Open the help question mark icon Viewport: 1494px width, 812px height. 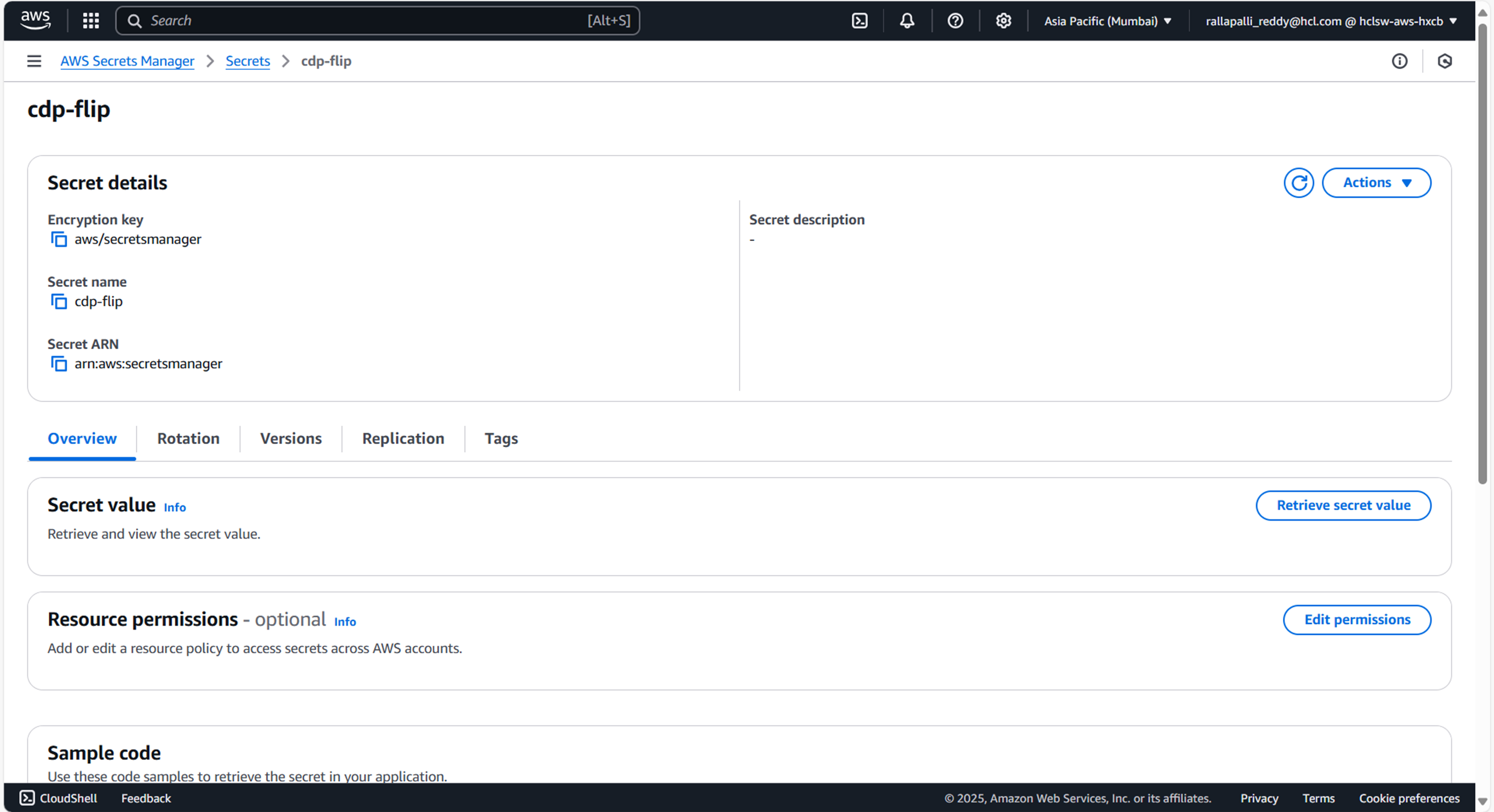pos(955,21)
